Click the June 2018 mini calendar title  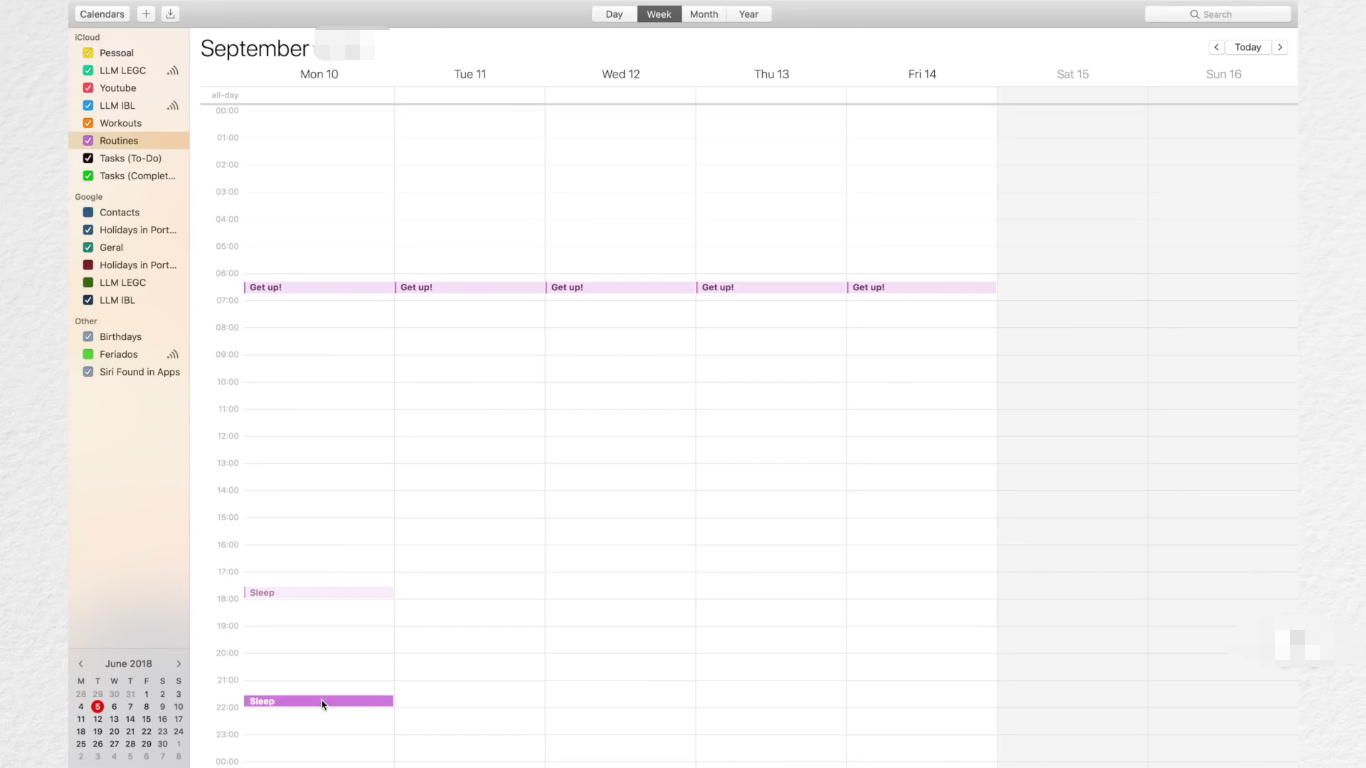coord(129,664)
